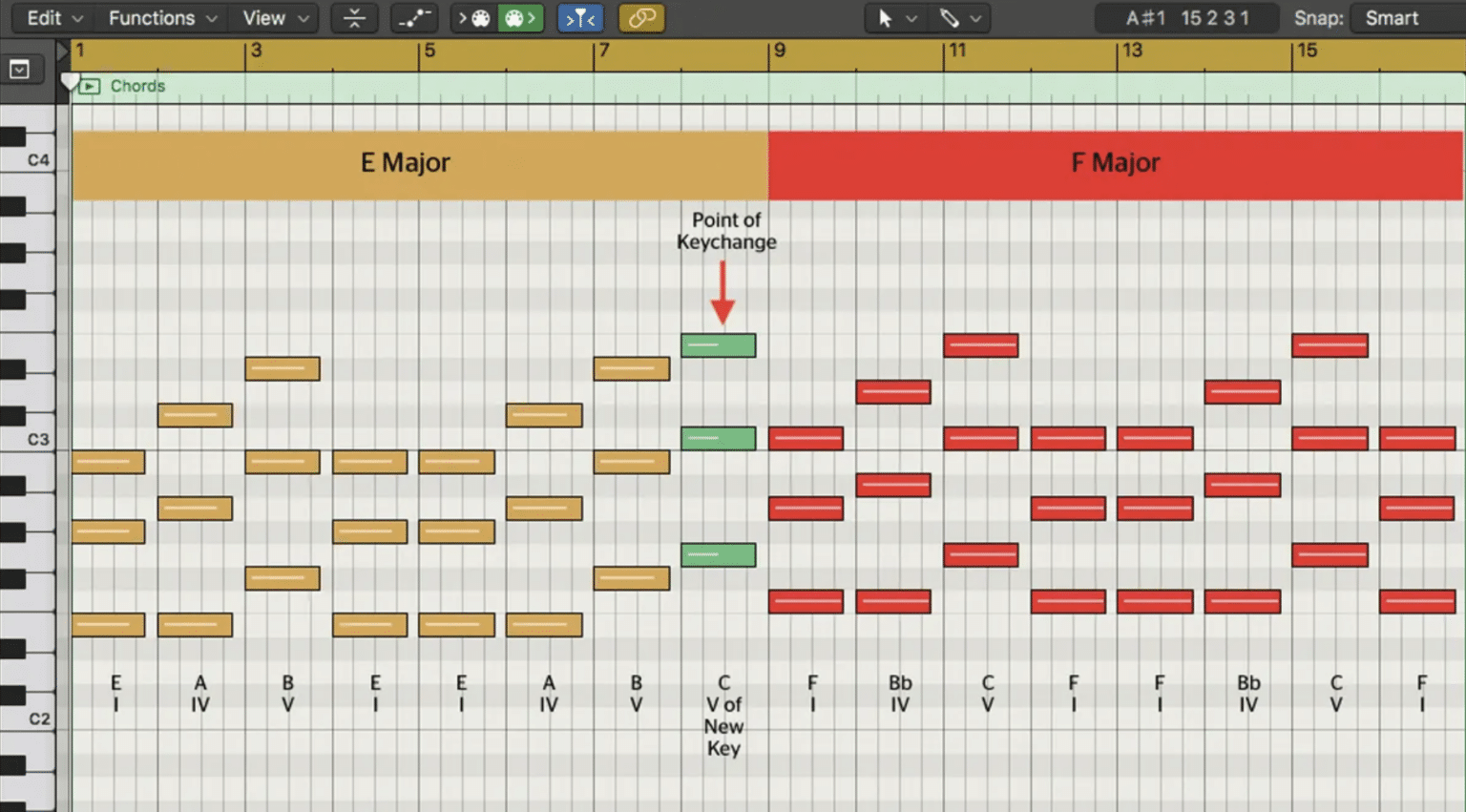This screenshot has width=1466, height=812.
Task: Toggle the yellow Link chain button
Action: [x=642, y=17]
